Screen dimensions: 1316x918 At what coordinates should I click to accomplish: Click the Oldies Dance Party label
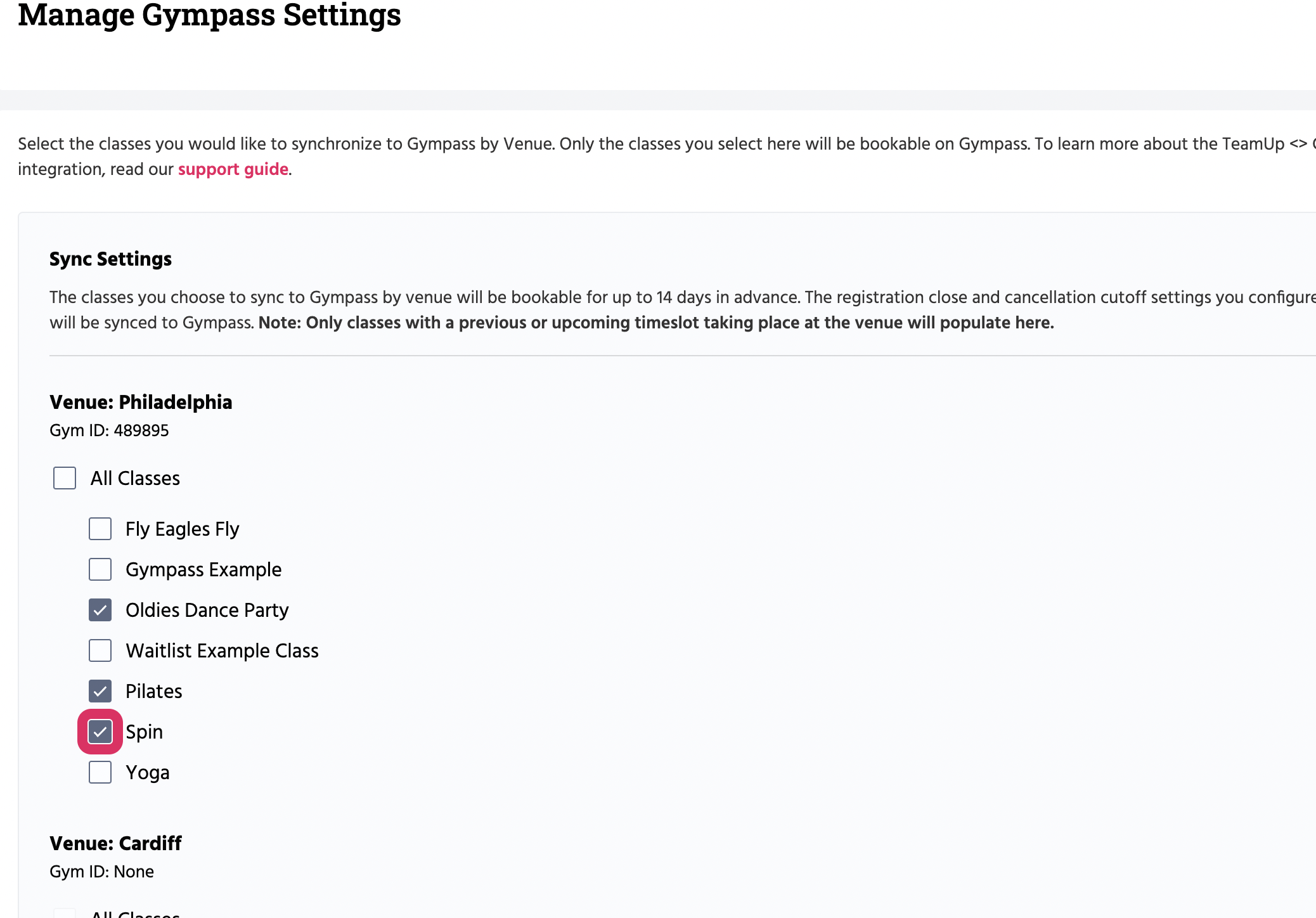pos(207,610)
